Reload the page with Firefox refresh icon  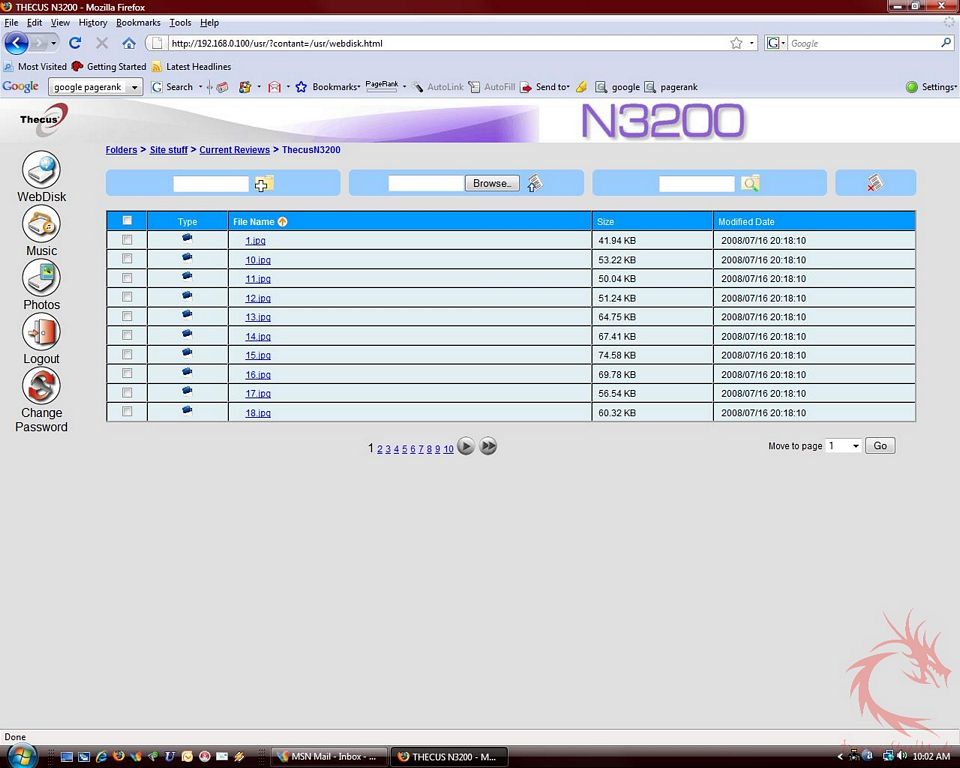(75, 43)
